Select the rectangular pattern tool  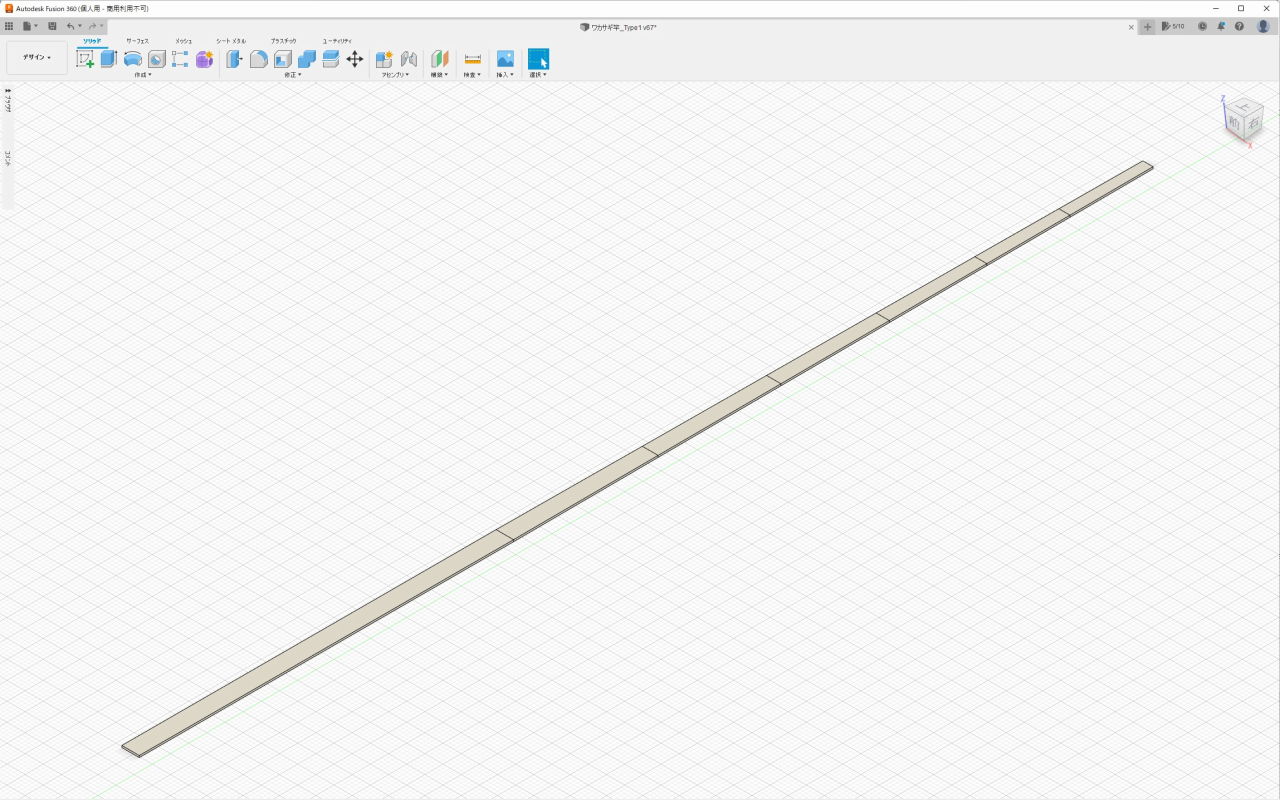[180, 59]
